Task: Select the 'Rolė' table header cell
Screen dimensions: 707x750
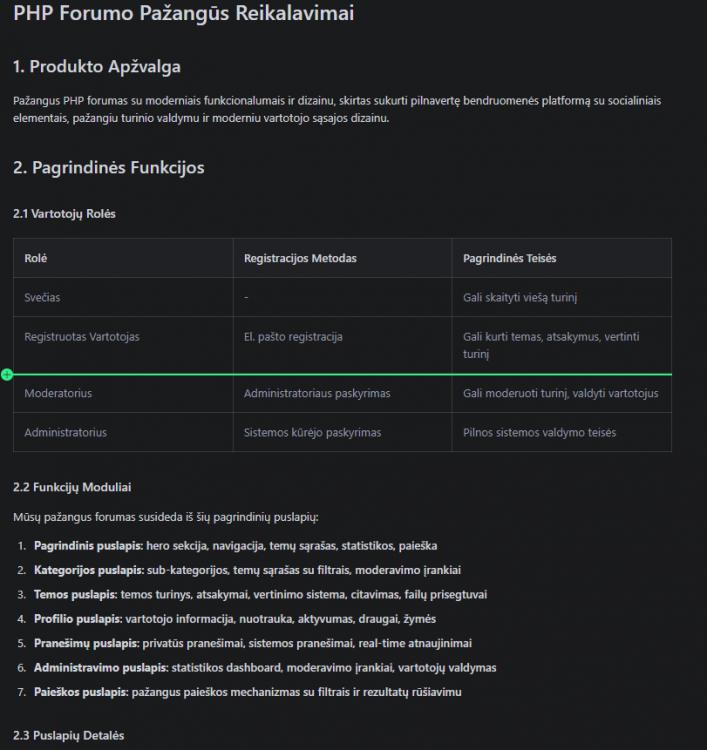Action: [x=123, y=258]
